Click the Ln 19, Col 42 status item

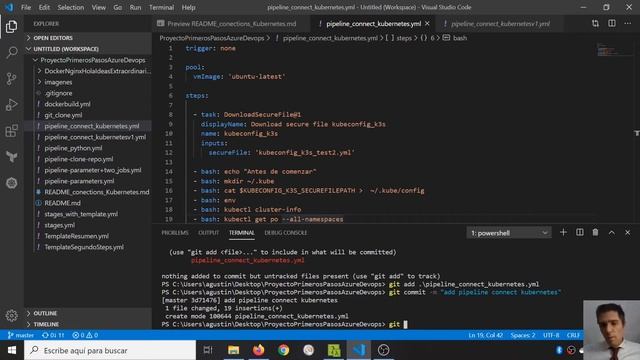[485, 335]
